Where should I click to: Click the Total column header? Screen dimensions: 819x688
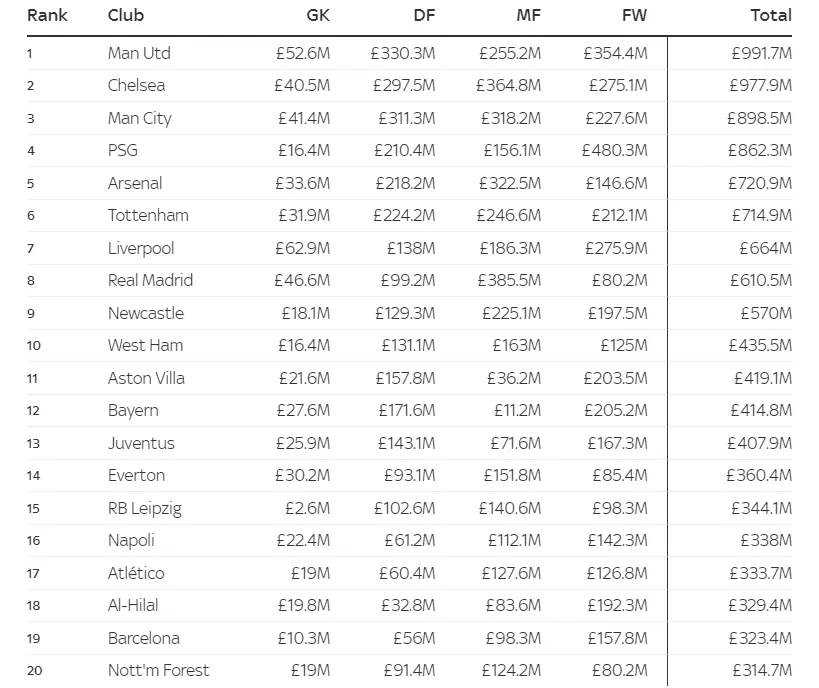(x=770, y=15)
